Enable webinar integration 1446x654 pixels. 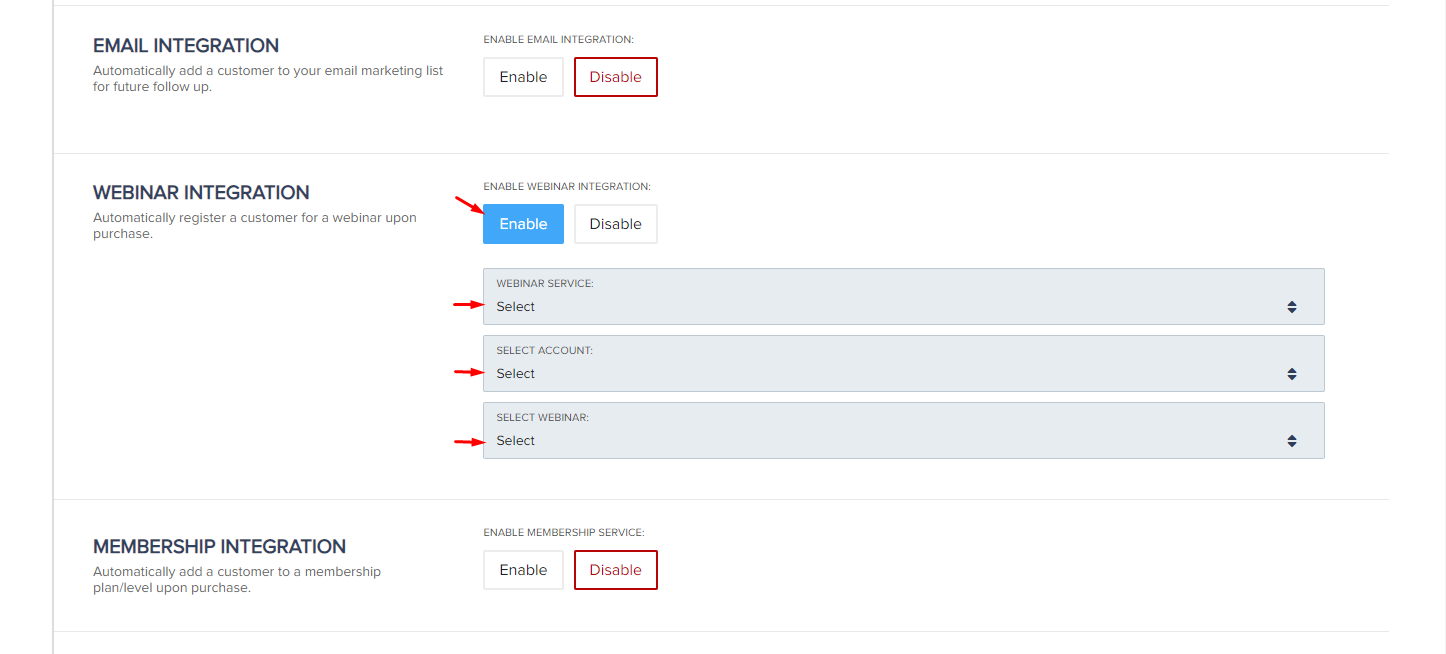[523, 224]
